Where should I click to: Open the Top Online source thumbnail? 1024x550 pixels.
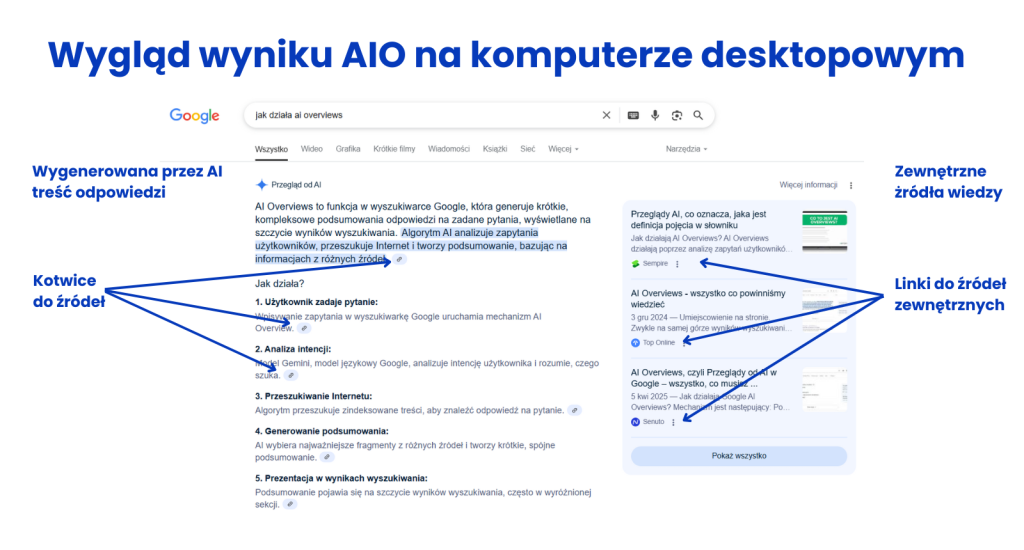tap(824, 310)
